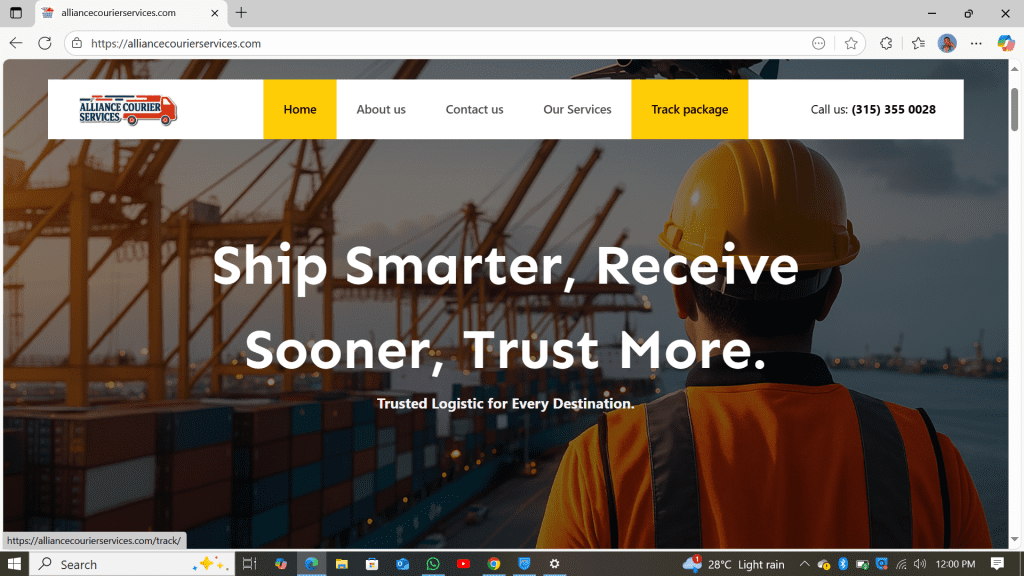Open the tab actions menu icon
This screenshot has height=576, width=1024.
[16, 12]
